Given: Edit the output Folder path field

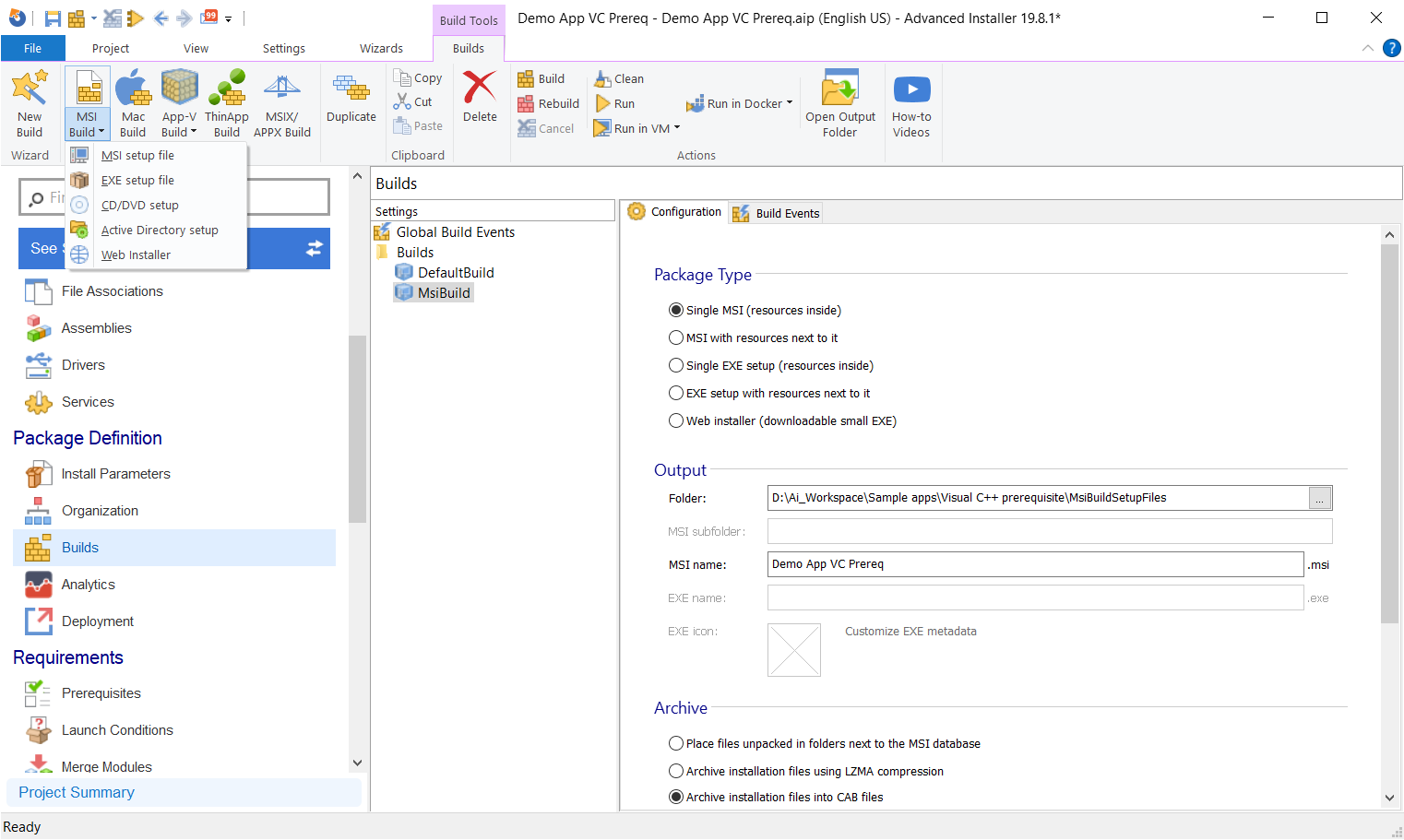Looking at the screenshot, I should pos(1038,498).
